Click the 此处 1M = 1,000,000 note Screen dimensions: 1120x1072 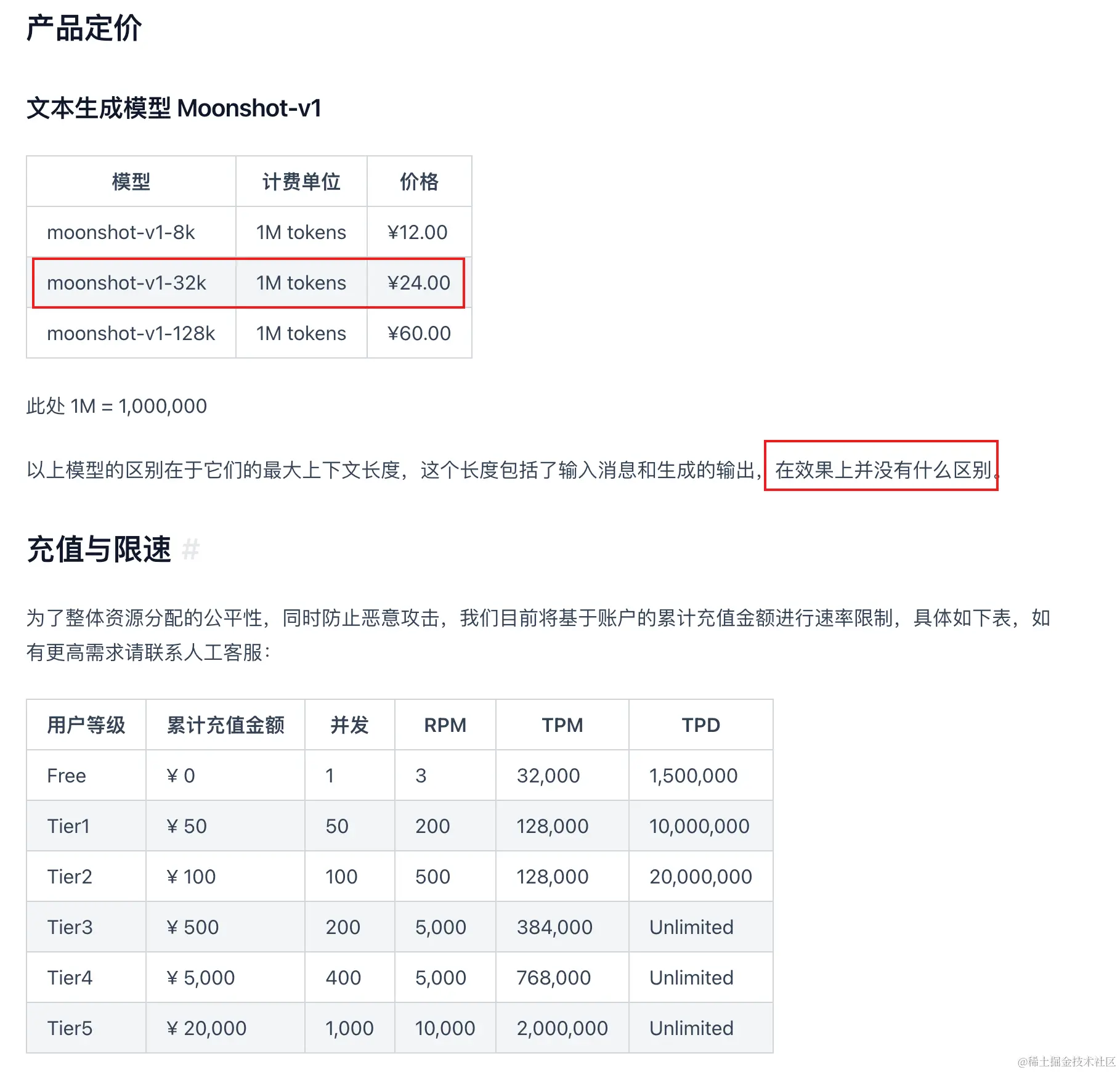click(x=116, y=406)
